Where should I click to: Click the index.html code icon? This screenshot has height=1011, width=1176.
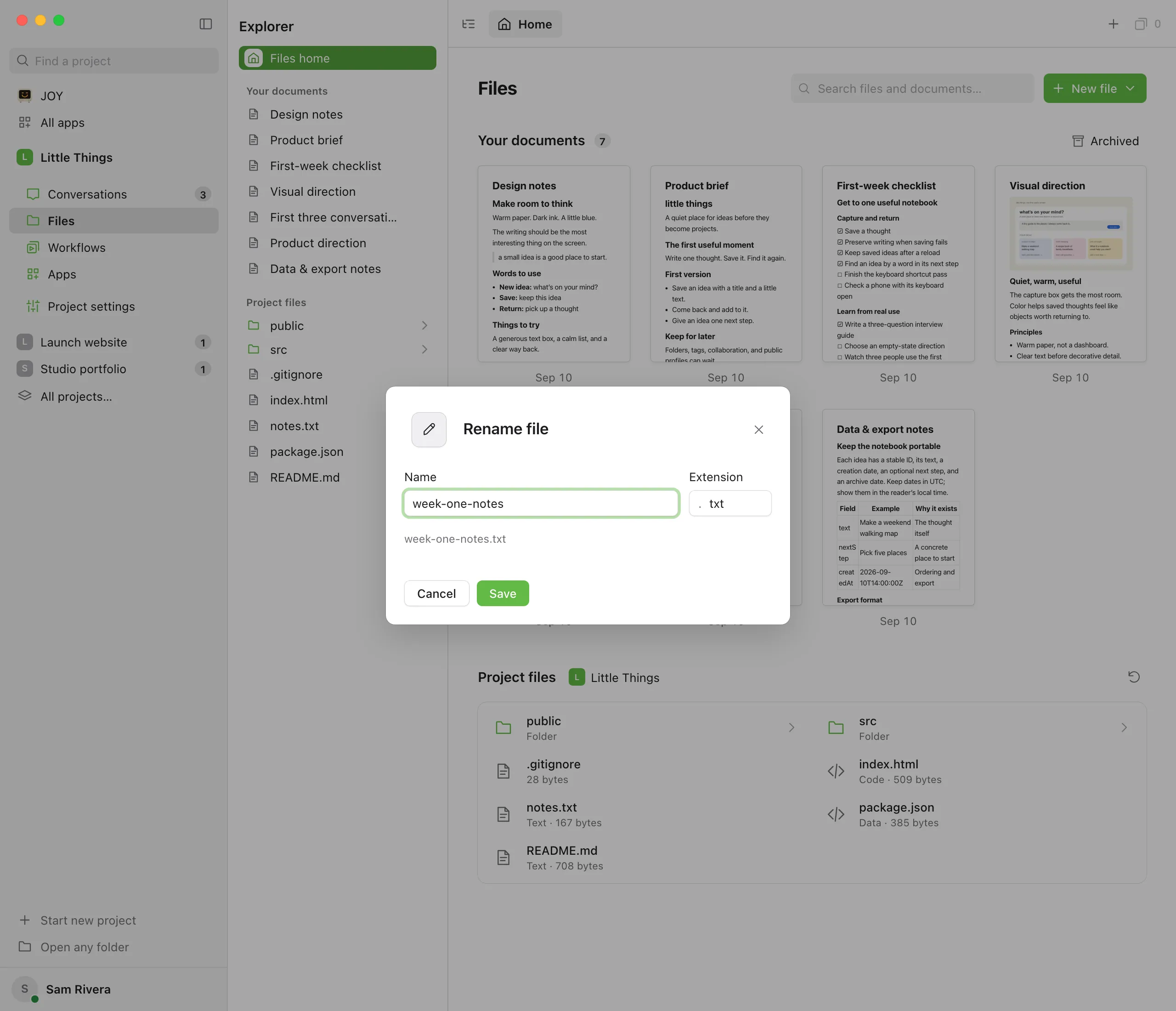(x=836, y=771)
